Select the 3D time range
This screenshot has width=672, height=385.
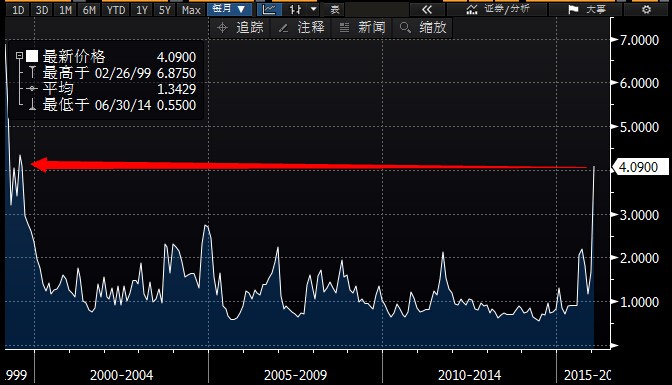42,9
